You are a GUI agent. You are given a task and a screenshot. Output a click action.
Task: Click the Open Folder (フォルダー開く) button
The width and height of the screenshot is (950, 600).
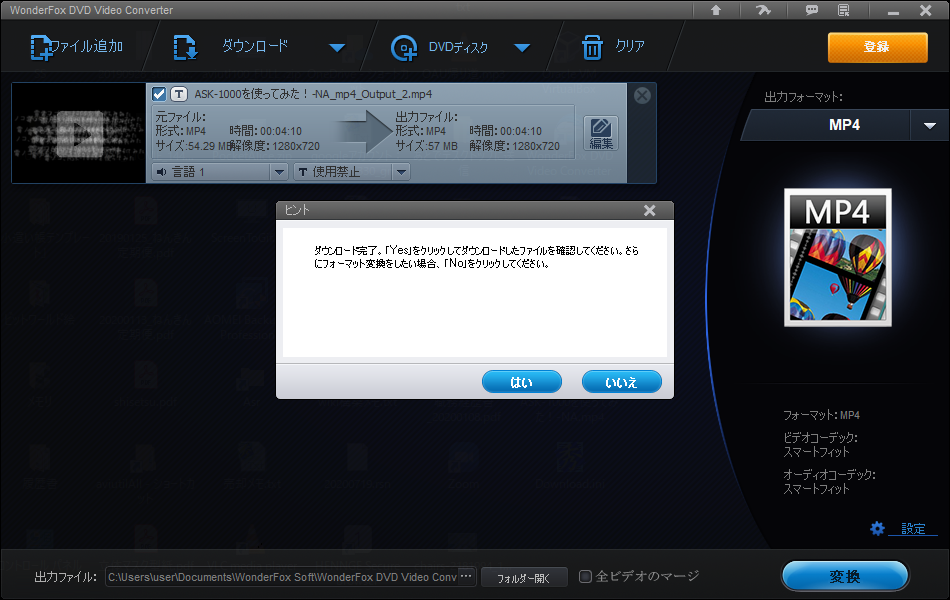524,578
